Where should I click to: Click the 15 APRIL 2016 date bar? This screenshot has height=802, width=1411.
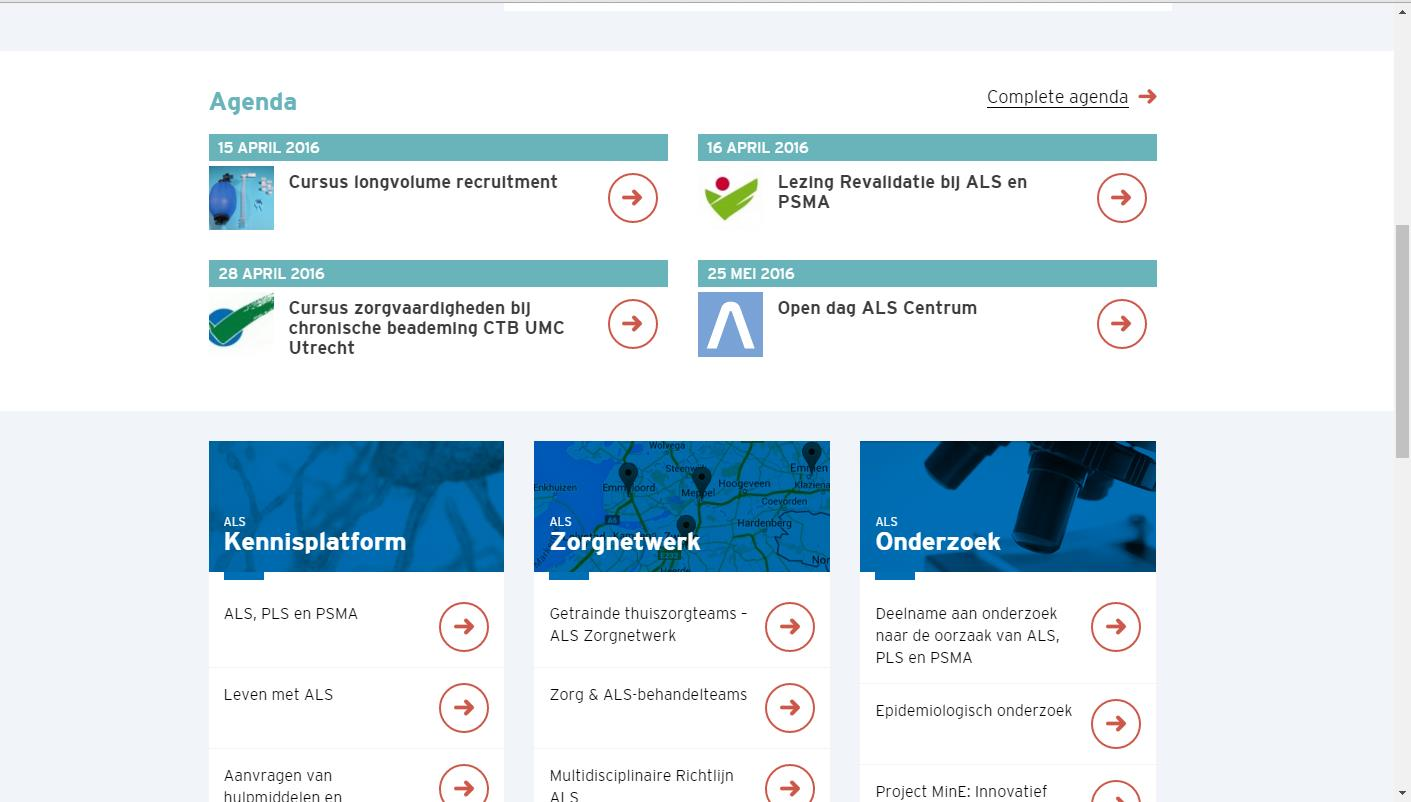[438, 147]
